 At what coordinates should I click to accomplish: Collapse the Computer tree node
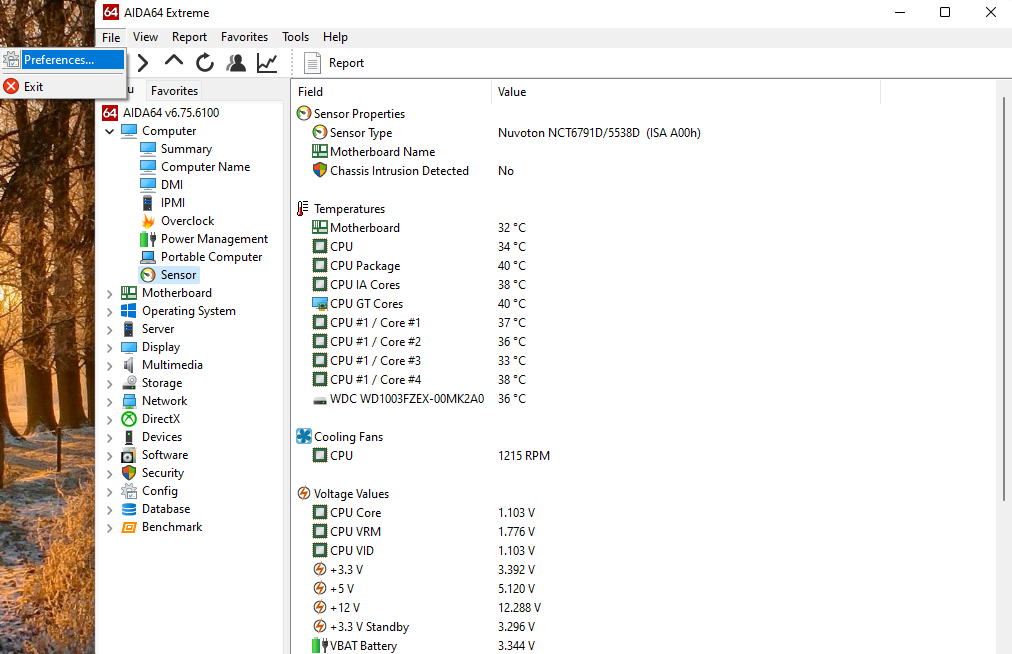tap(109, 131)
